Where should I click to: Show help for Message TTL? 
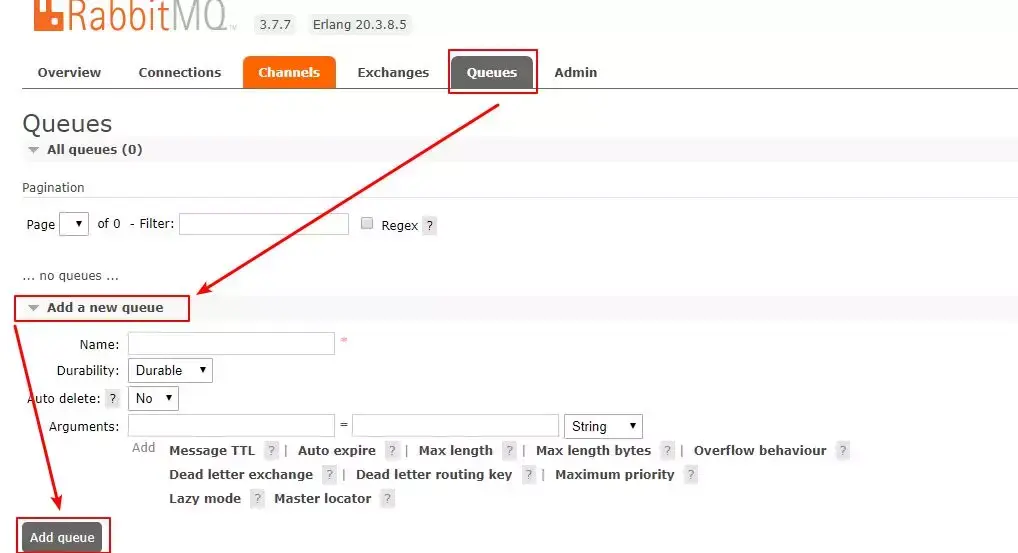coord(271,450)
